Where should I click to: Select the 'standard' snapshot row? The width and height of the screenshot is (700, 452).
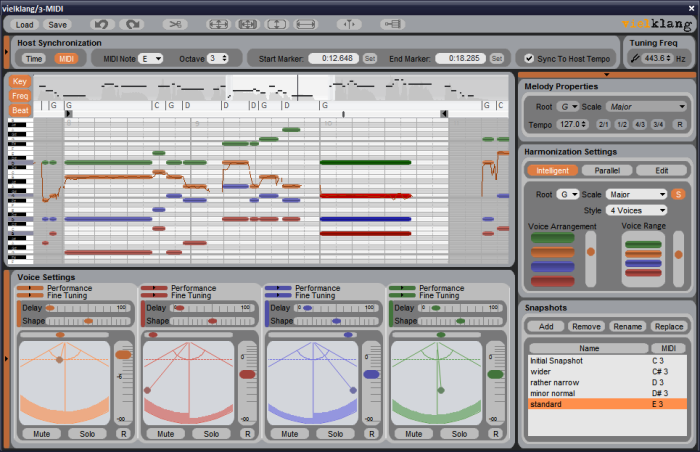click(x=607, y=404)
